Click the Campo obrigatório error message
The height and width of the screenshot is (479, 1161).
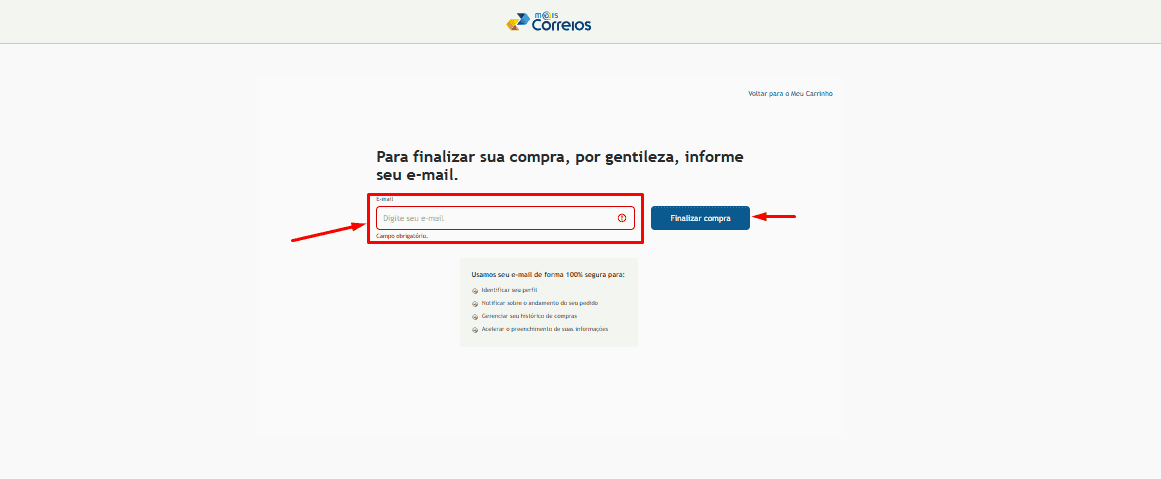pos(402,236)
